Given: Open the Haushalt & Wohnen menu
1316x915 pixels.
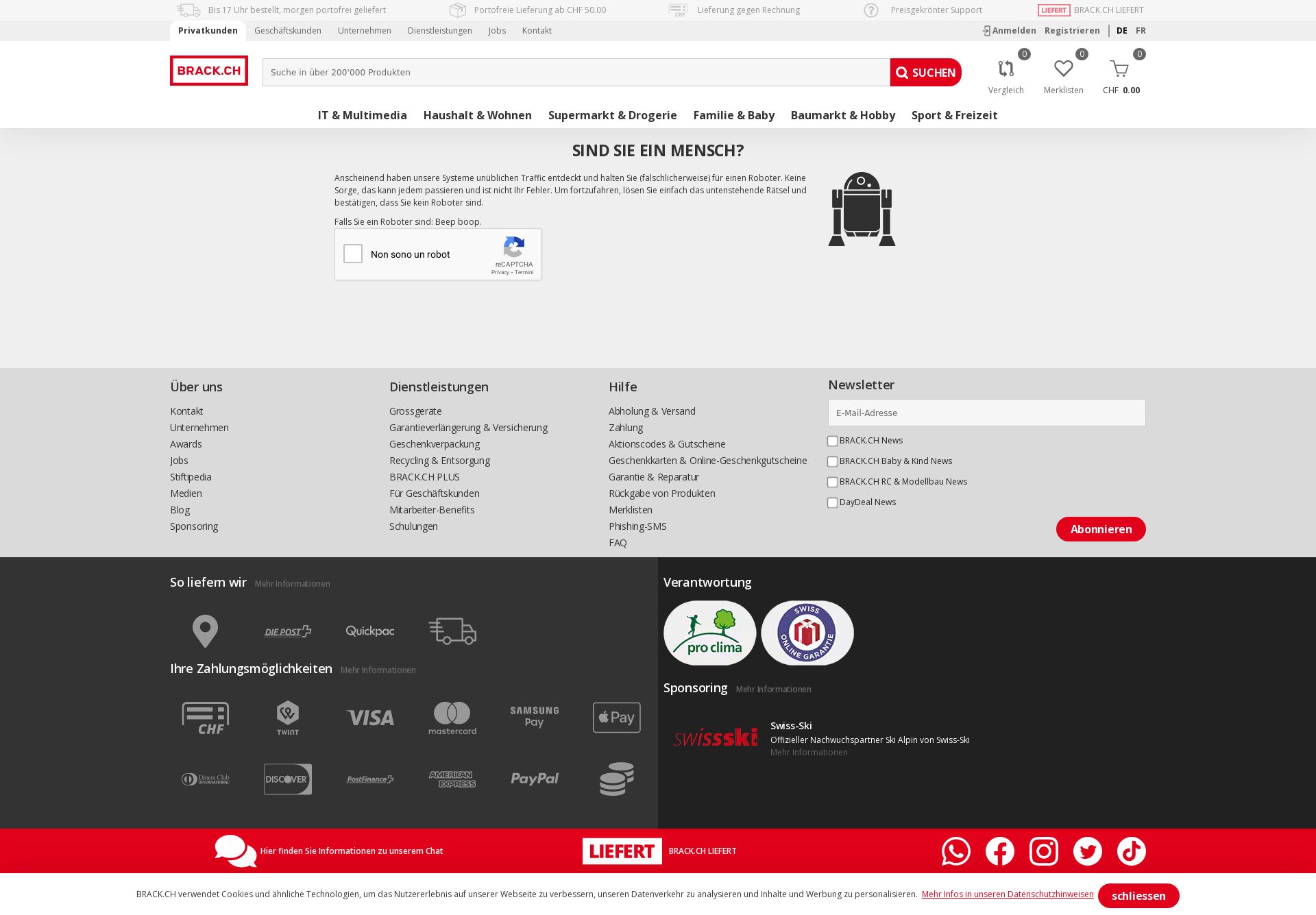Looking at the screenshot, I should (x=478, y=115).
